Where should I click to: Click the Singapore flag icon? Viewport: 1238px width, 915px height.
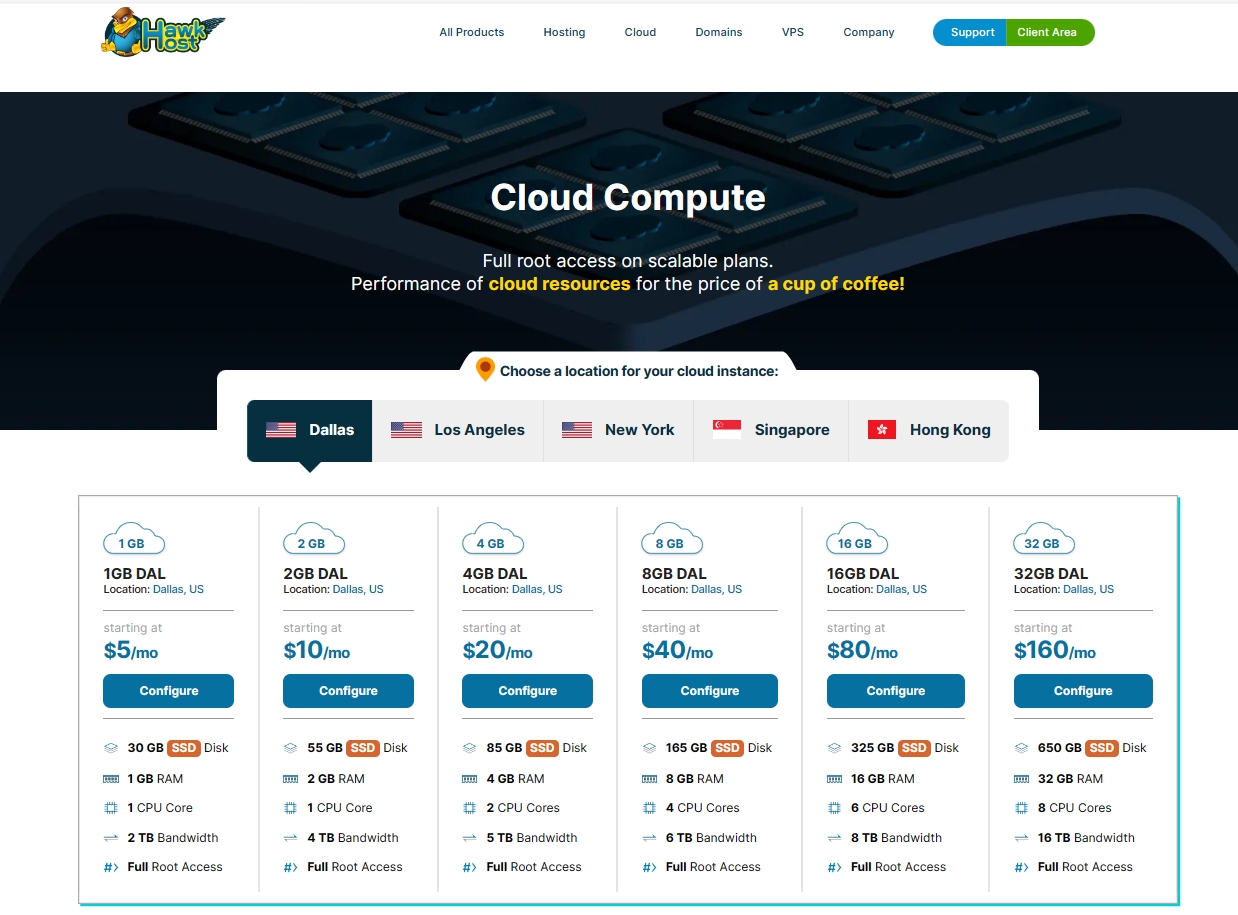727,430
